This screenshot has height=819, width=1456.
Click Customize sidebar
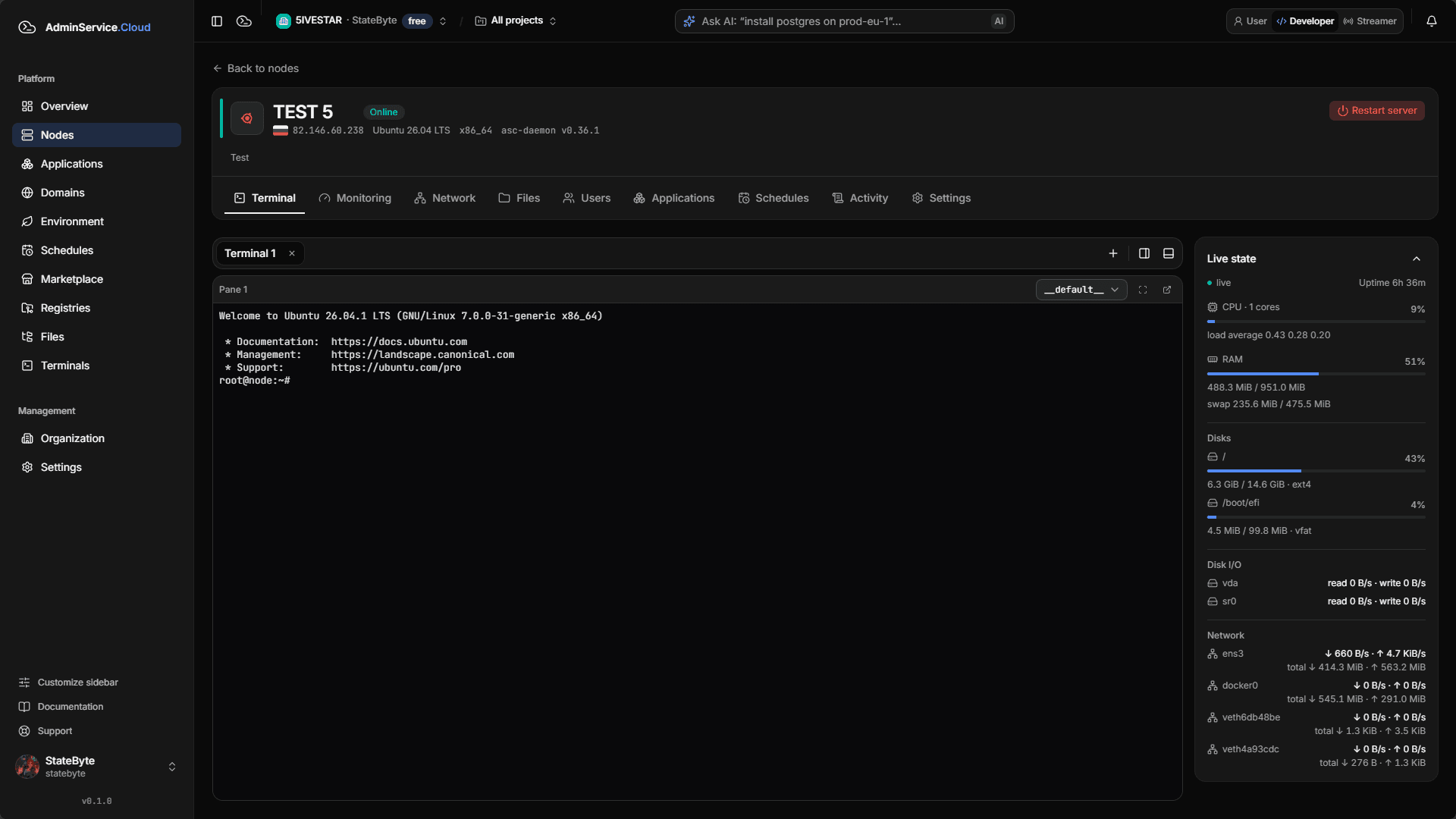68,682
